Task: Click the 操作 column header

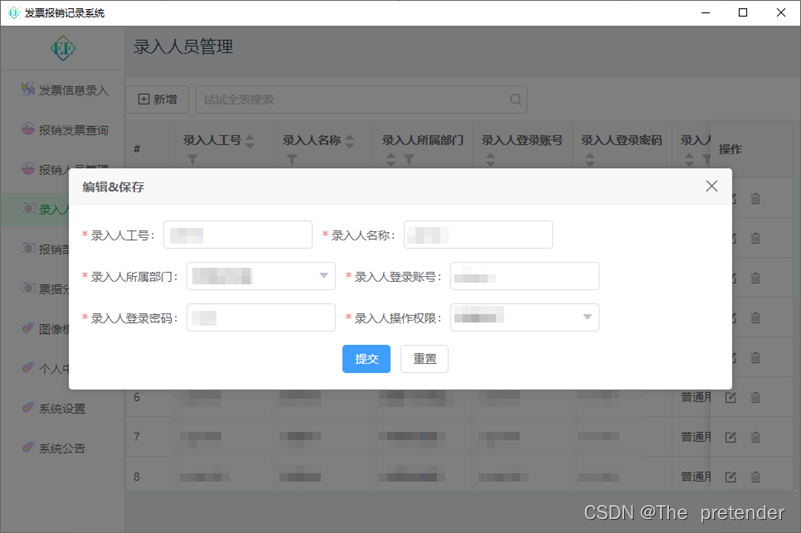Action: coord(730,149)
